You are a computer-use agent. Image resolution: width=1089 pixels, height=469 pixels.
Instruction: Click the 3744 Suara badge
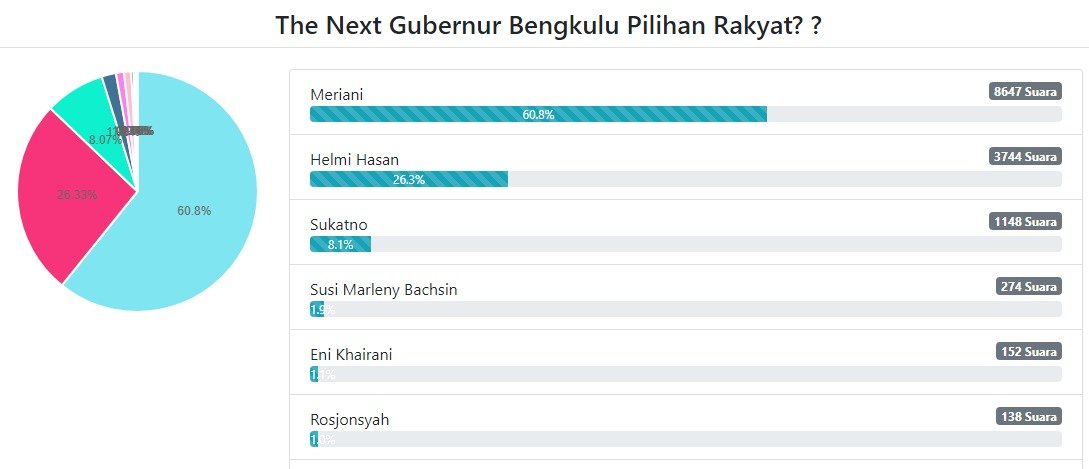pyautogui.click(x=1025, y=156)
